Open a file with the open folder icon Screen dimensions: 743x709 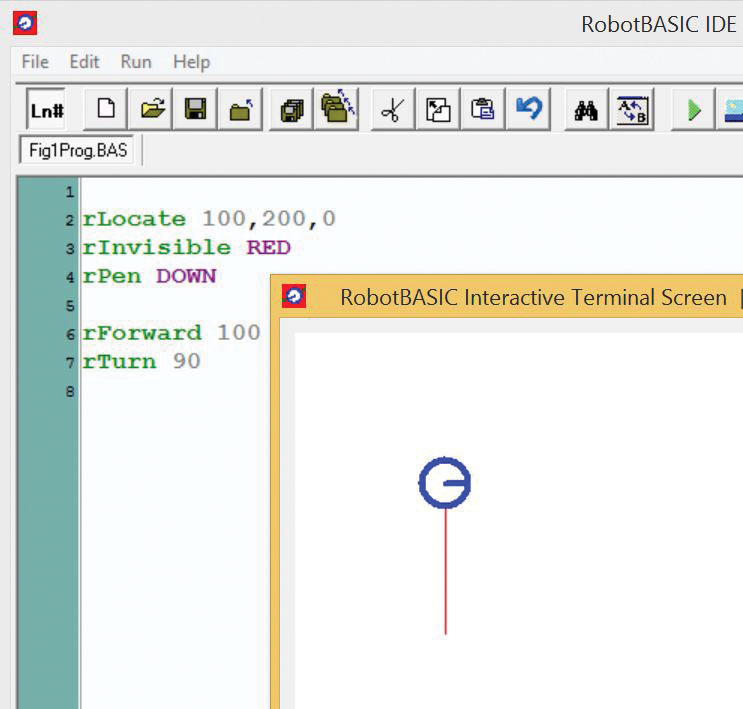click(151, 109)
